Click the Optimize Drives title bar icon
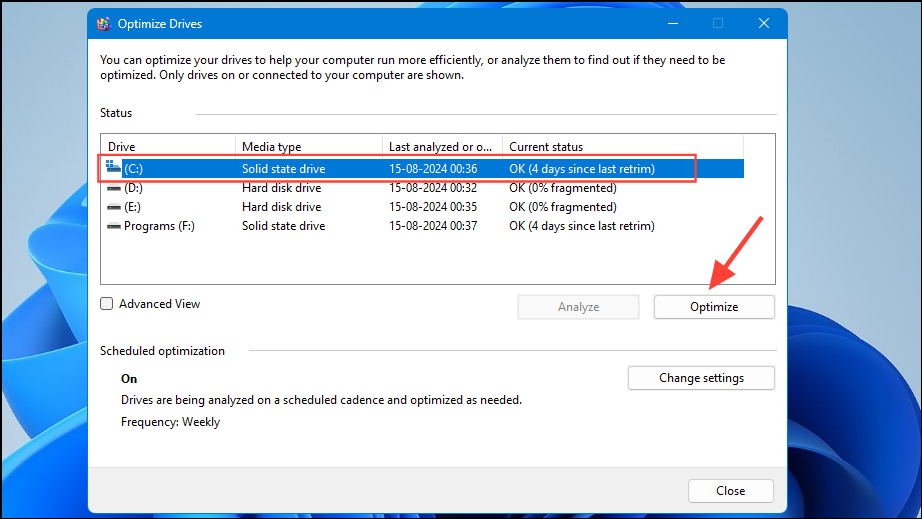The width and height of the screenshot is (922, 519). coord(103,24)
